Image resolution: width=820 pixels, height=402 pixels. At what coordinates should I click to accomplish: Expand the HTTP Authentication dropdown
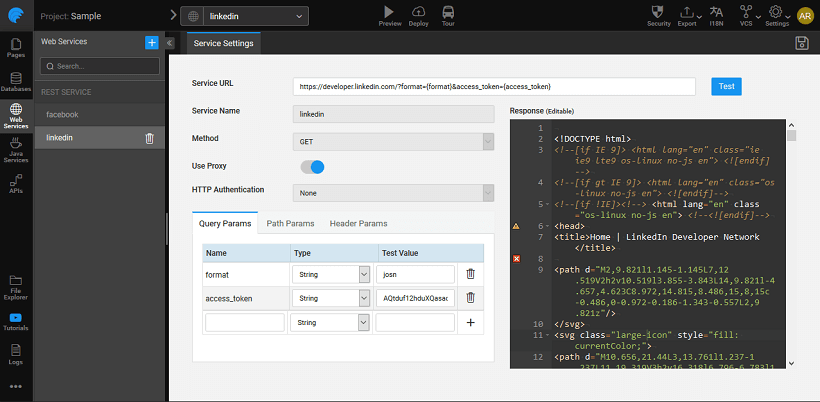click(393, 194)
